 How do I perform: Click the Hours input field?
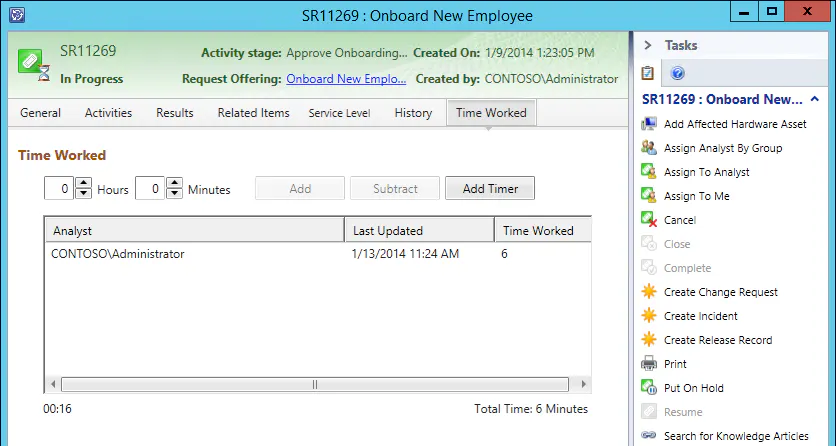(59, 189)
